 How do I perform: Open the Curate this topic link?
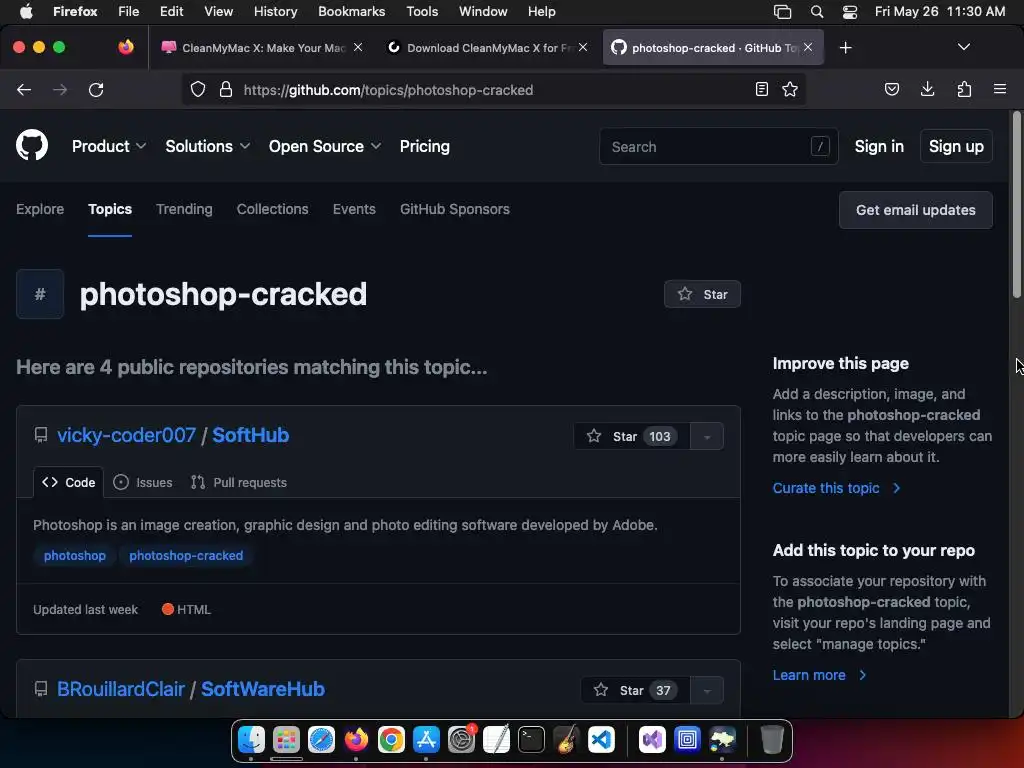point(837,488)
